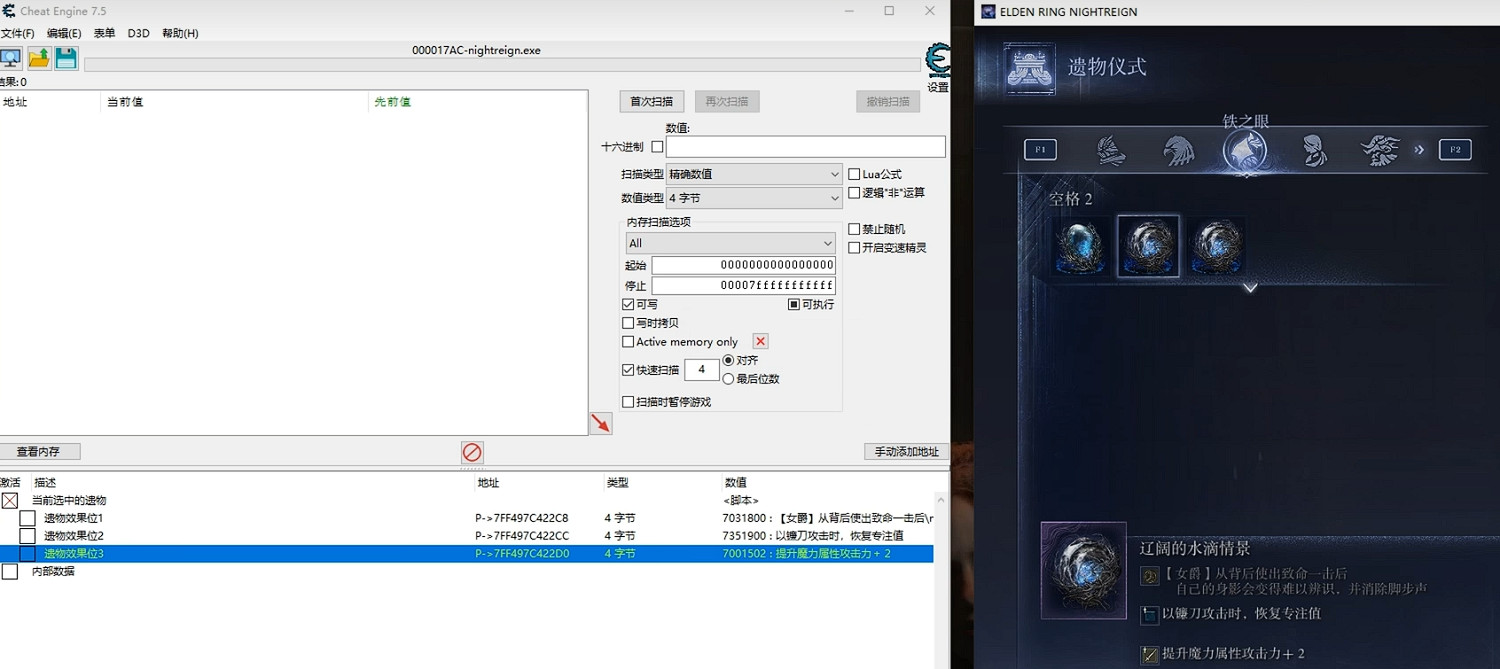Click the red circle clear list icon
1500x669 pixels.
[472, 452]
